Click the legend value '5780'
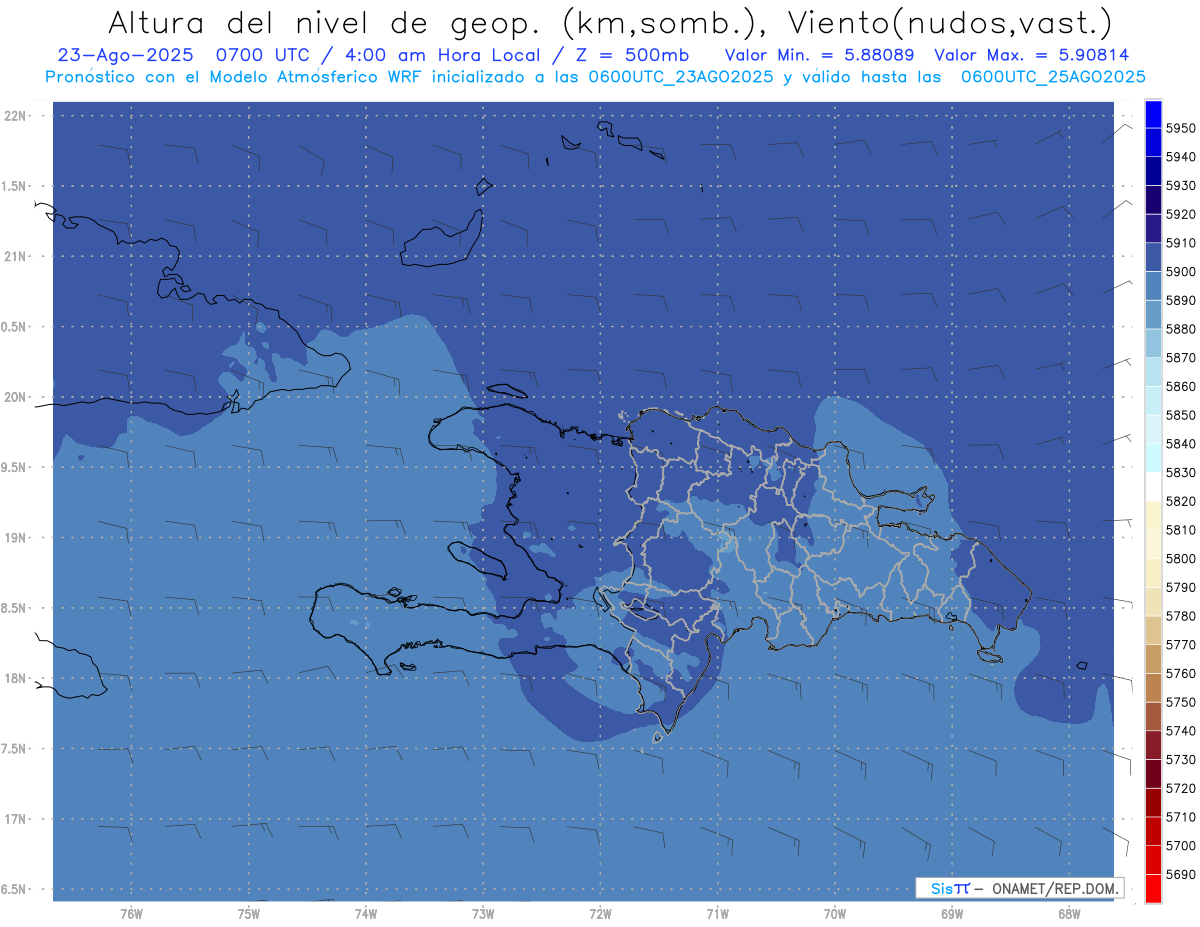This screenshot has height=927, width=1200. (x=1180, y=616)
